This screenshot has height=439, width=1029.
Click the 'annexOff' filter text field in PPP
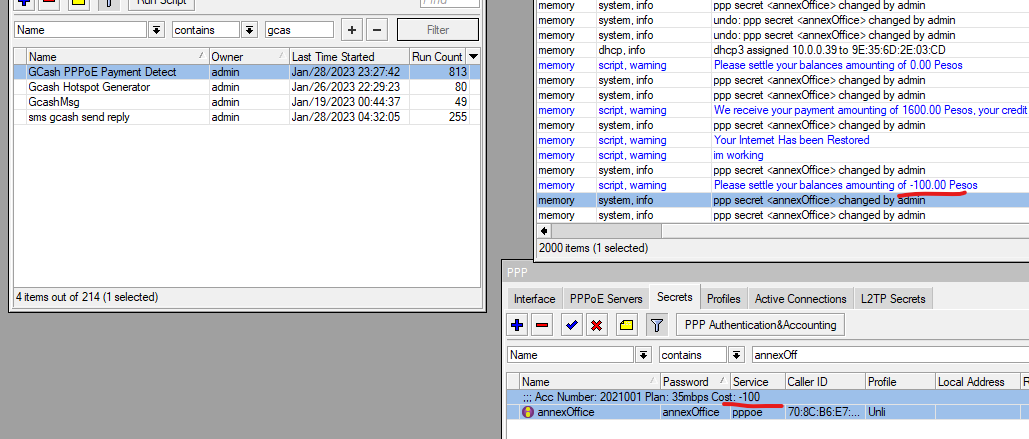[890, 355]
